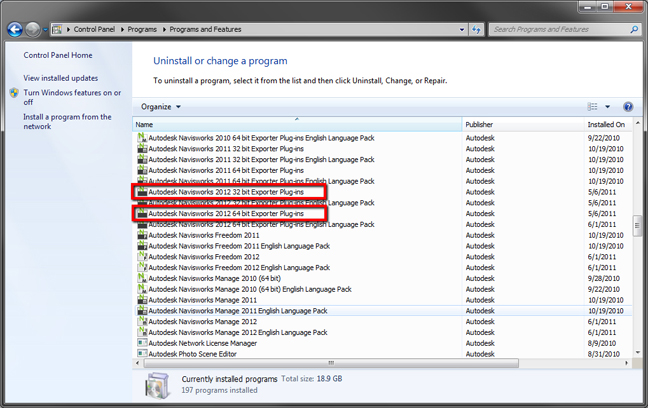Open the address bar history dropdown
This screenshot has height=408, width=648.
tap(462, 29)
